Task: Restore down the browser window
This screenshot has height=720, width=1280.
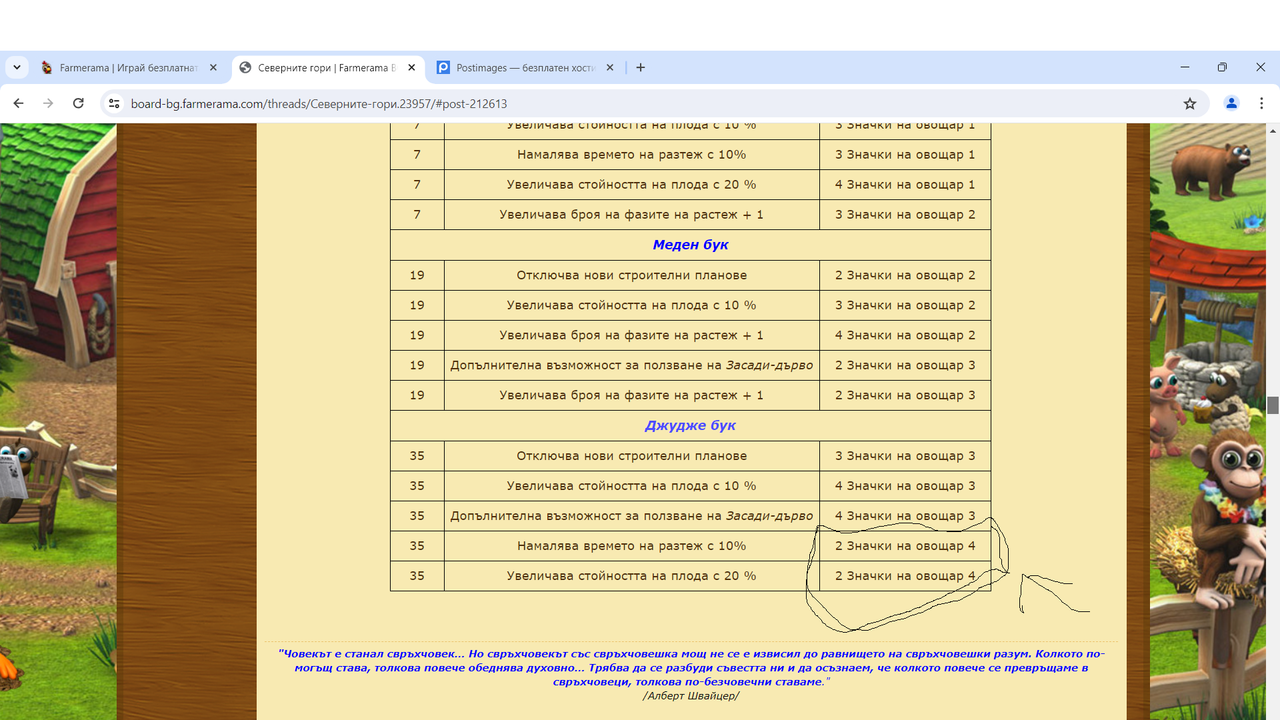Action: coord(1222,67)
